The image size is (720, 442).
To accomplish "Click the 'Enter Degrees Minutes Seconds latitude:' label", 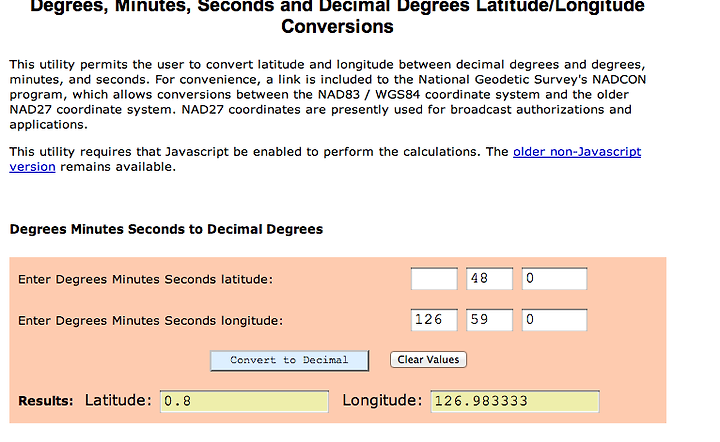I will (x=145, y=280).
